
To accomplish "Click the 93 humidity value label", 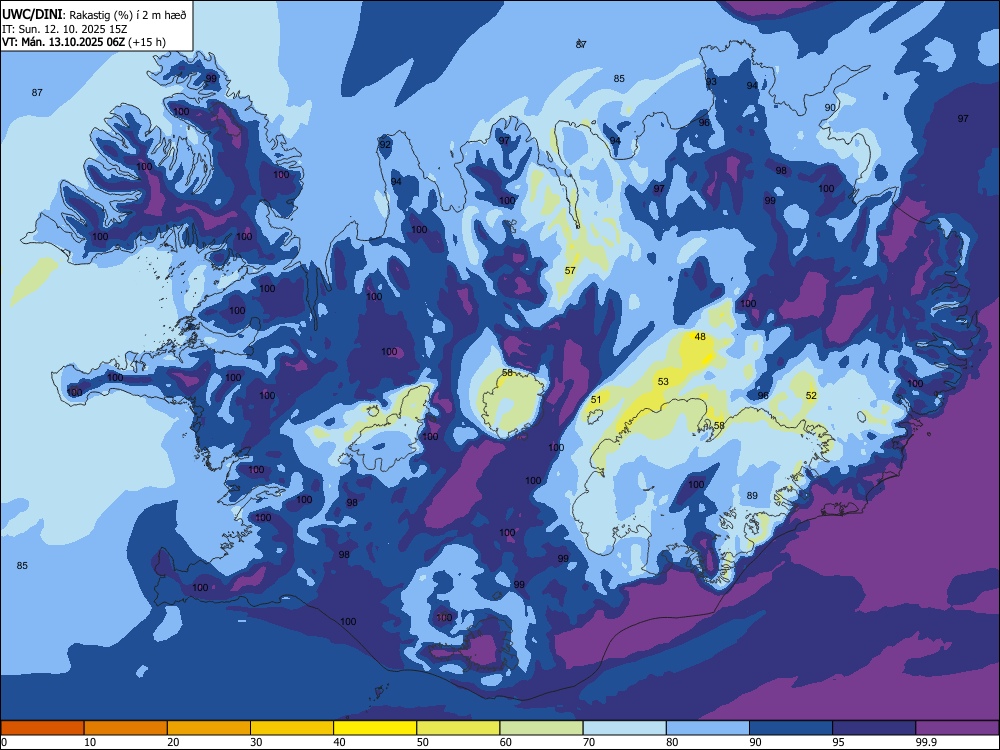I will tap(711, 82).
